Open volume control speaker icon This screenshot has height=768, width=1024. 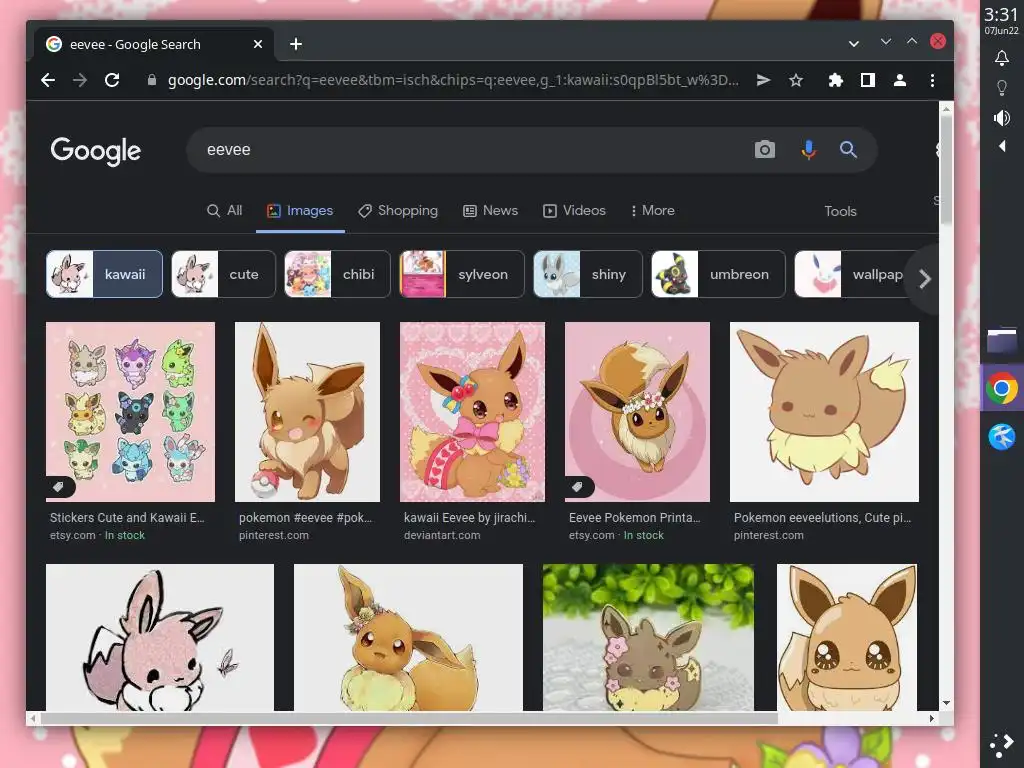[x=1002, y=118]
